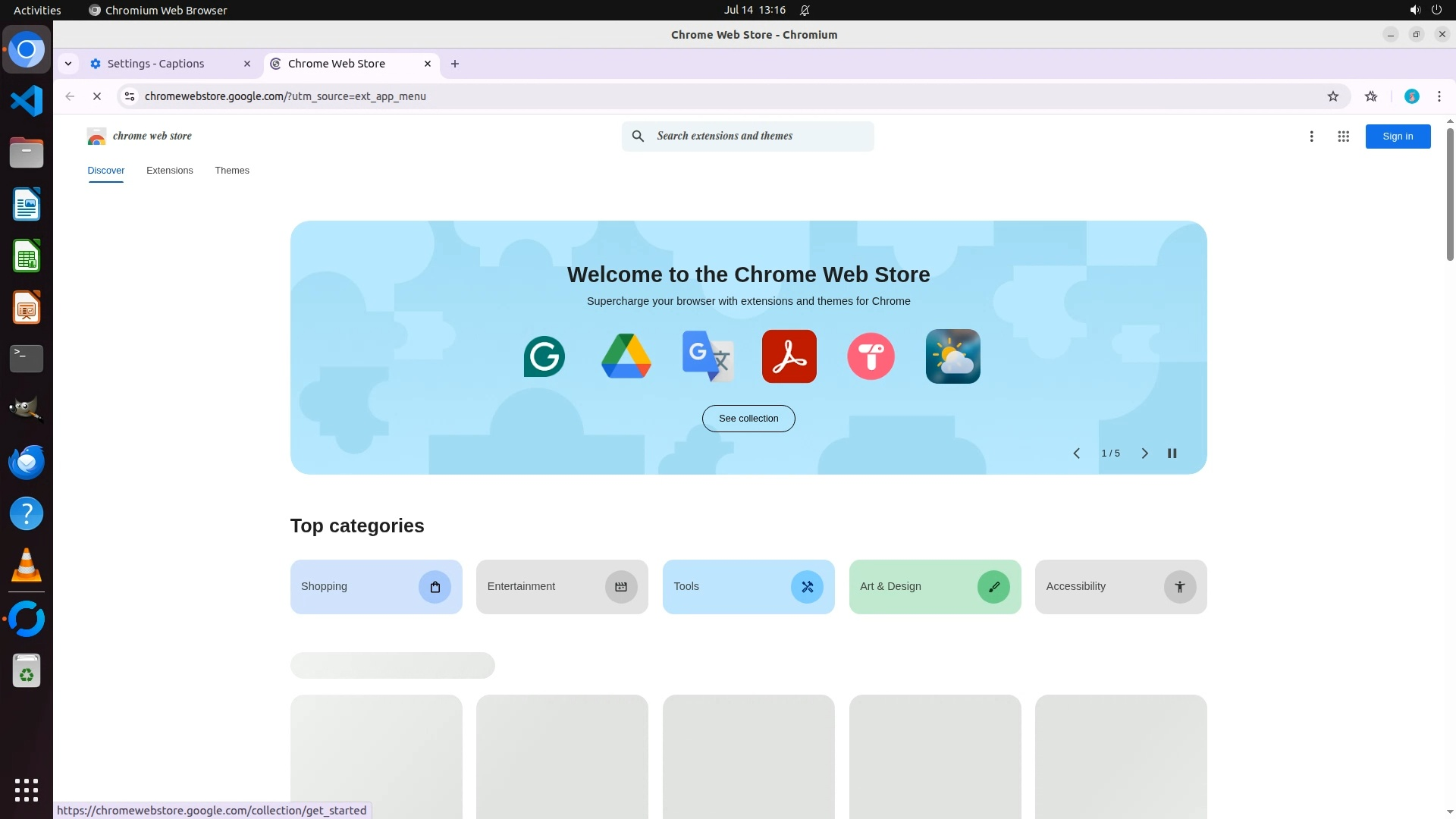
Task: Open Chromium's three-dot browser menu
Action: pos(1439,96)
